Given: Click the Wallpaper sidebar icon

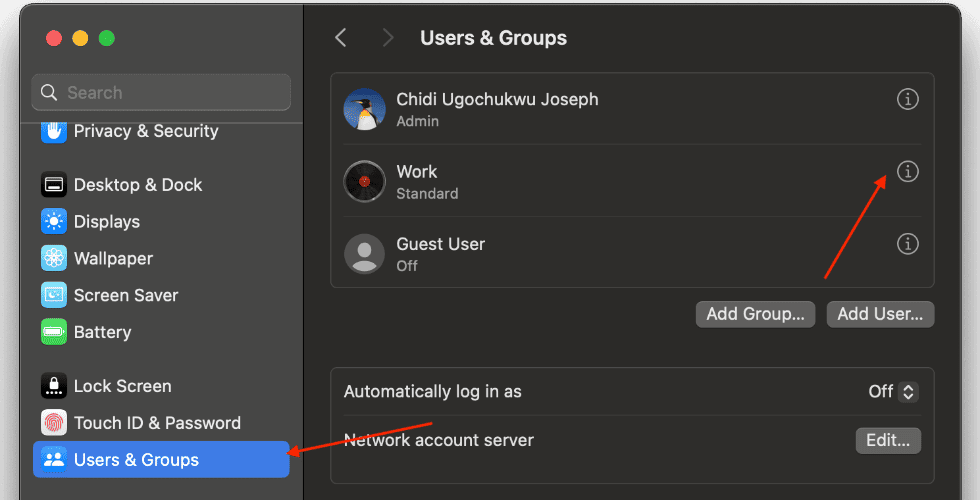Looking at the screenshot, I should click(x=54, y=258).
